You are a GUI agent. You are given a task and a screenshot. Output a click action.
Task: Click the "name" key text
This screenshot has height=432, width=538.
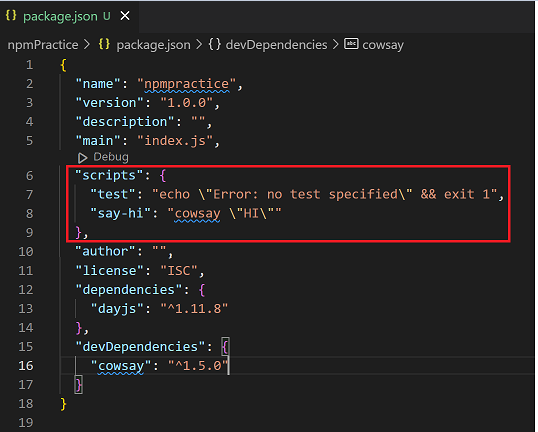tap(98, 84)
